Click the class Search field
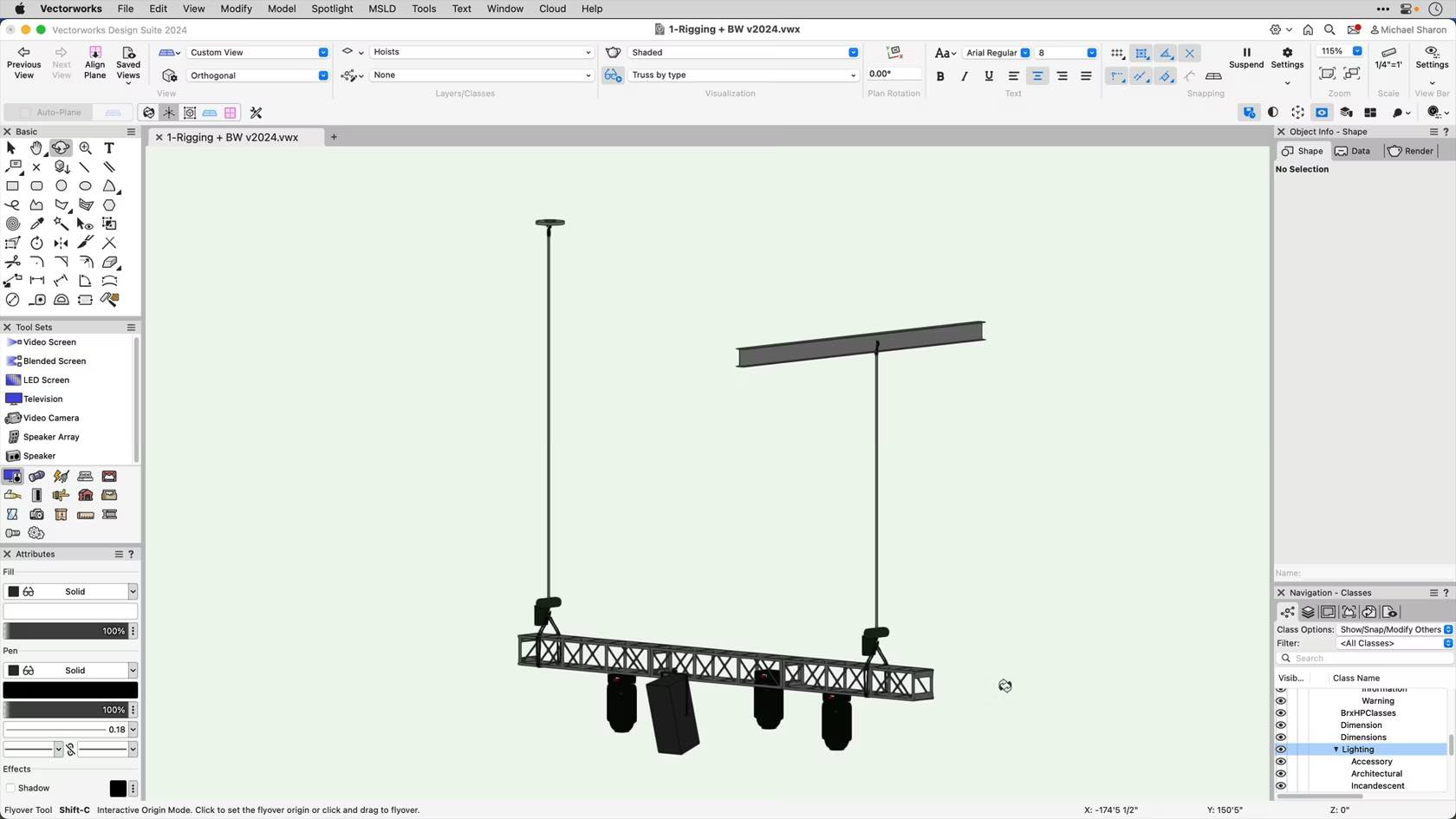Viewport: 1456px width, 819px height. point(1352,658)
